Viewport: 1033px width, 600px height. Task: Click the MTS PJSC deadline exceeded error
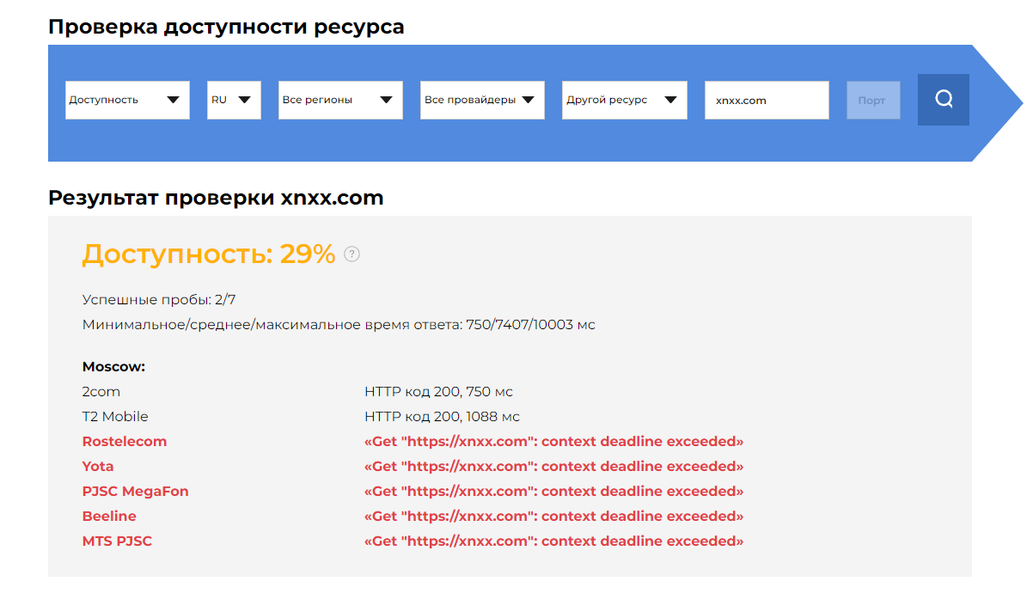point(554,541)
